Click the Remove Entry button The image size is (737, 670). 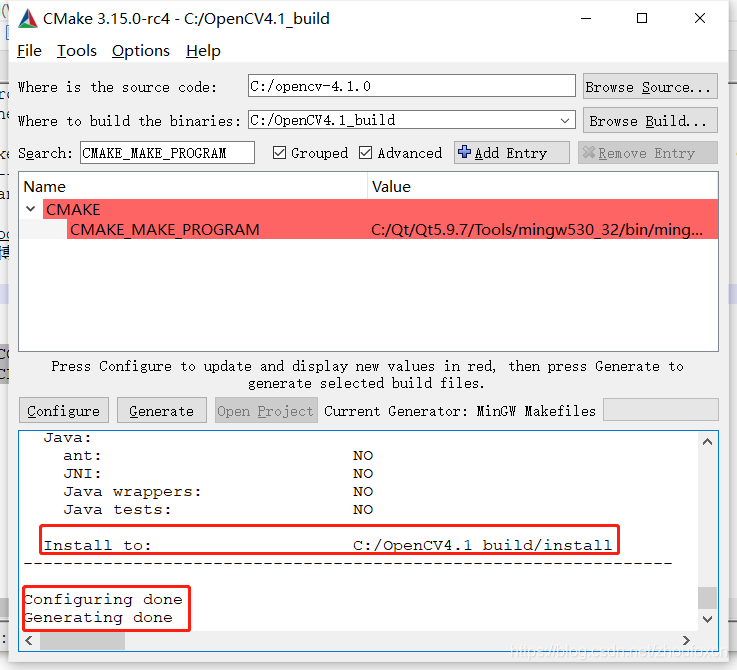(648, 153)
